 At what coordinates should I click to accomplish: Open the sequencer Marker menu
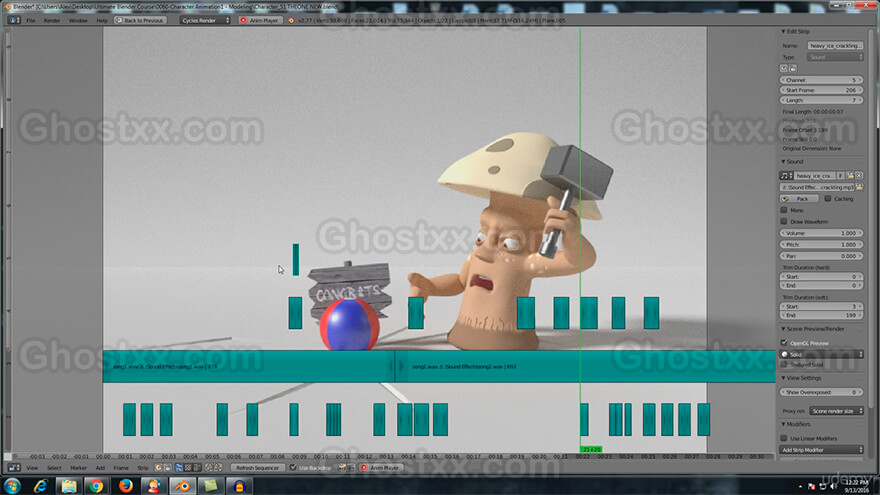[x=78, y=468]
